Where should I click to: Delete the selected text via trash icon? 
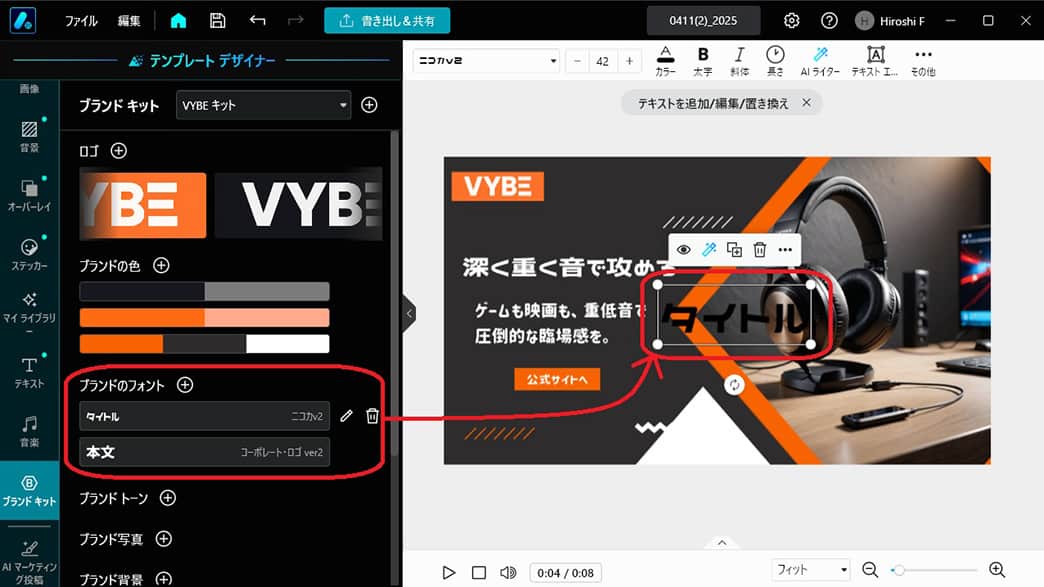point(759,249)
